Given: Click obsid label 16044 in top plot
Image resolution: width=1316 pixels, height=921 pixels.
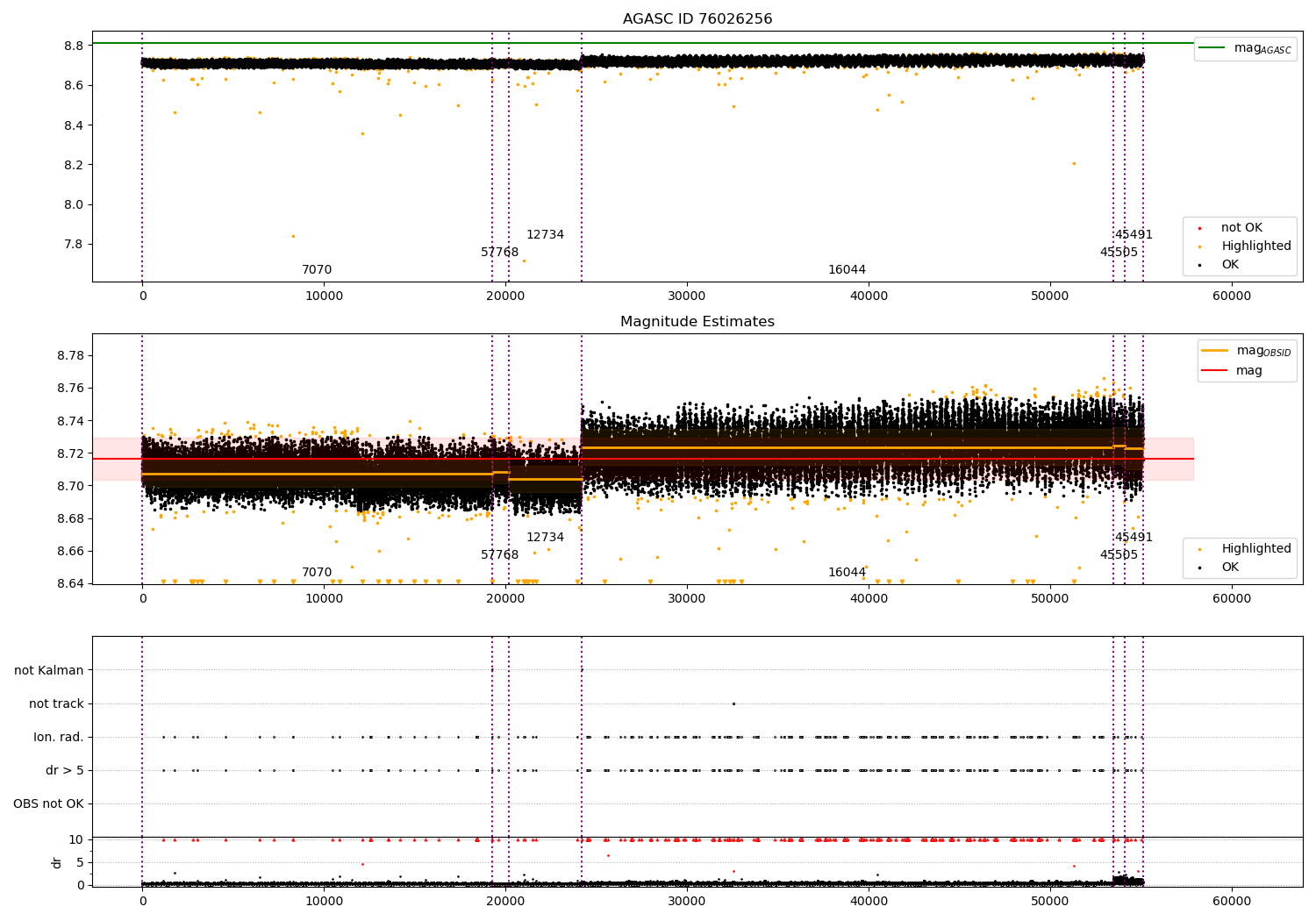Looking at the screenshot, I should [848, 270].
